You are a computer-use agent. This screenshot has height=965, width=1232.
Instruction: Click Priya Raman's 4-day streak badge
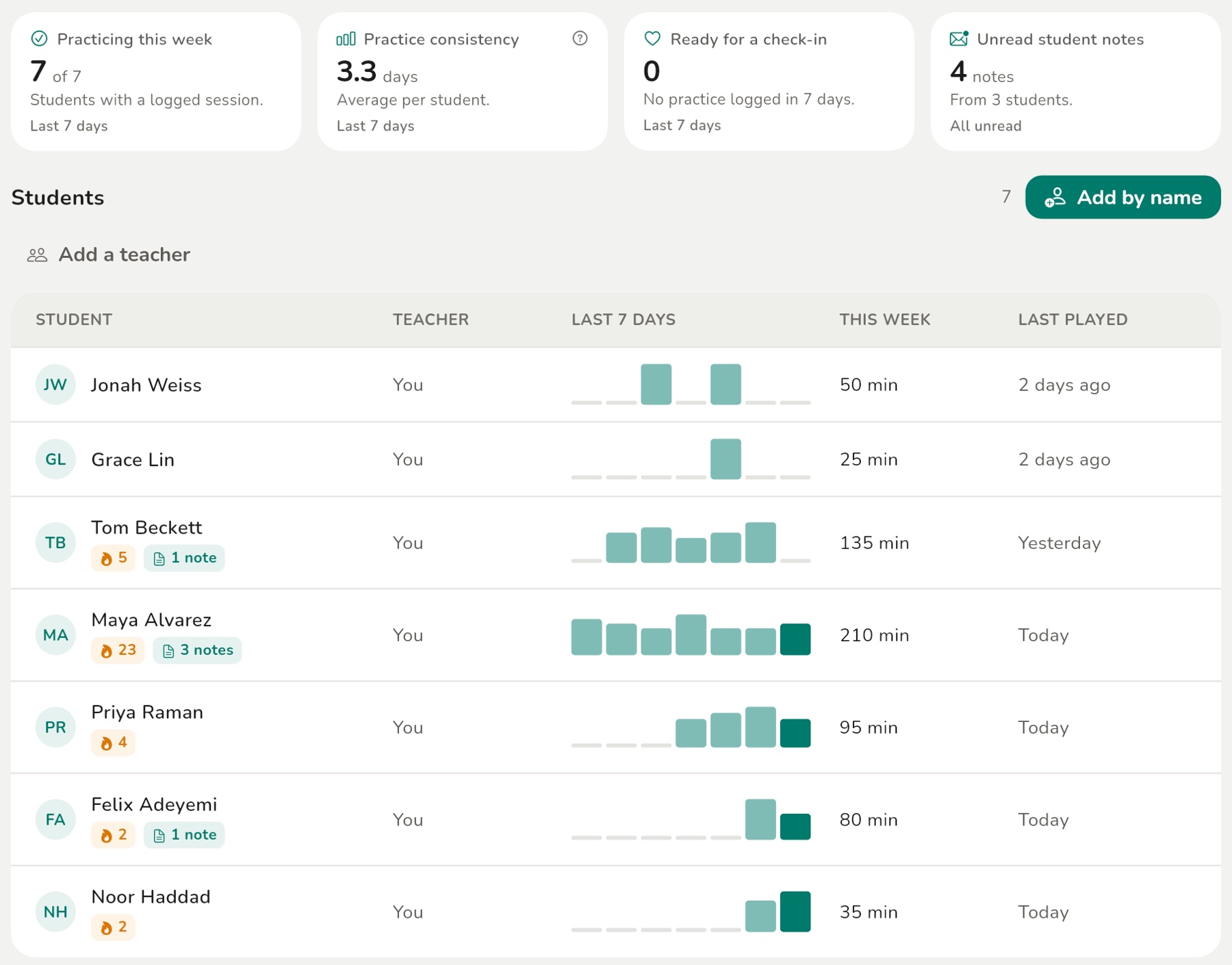click(x=114, y=743)
